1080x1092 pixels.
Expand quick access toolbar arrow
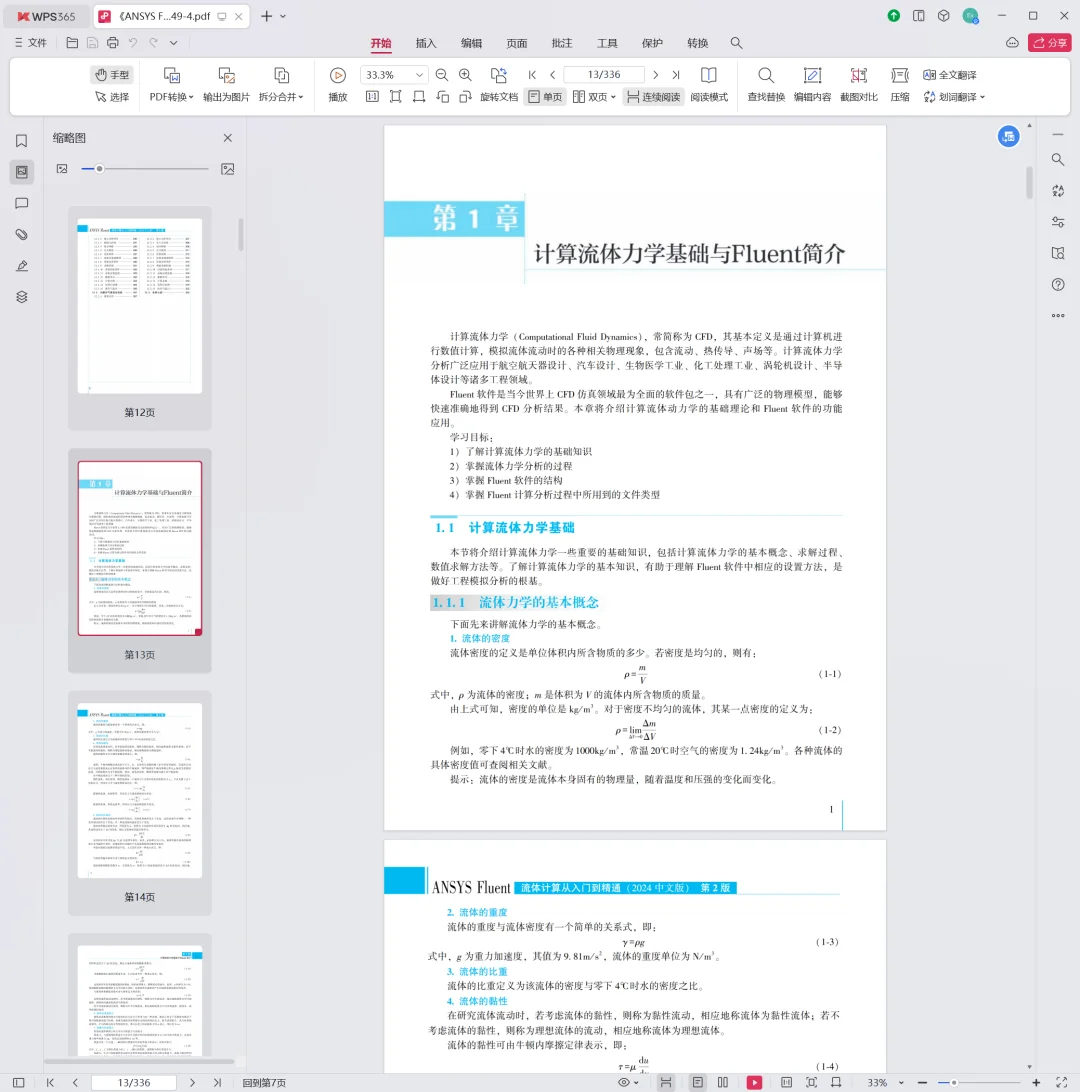point(173,43)
